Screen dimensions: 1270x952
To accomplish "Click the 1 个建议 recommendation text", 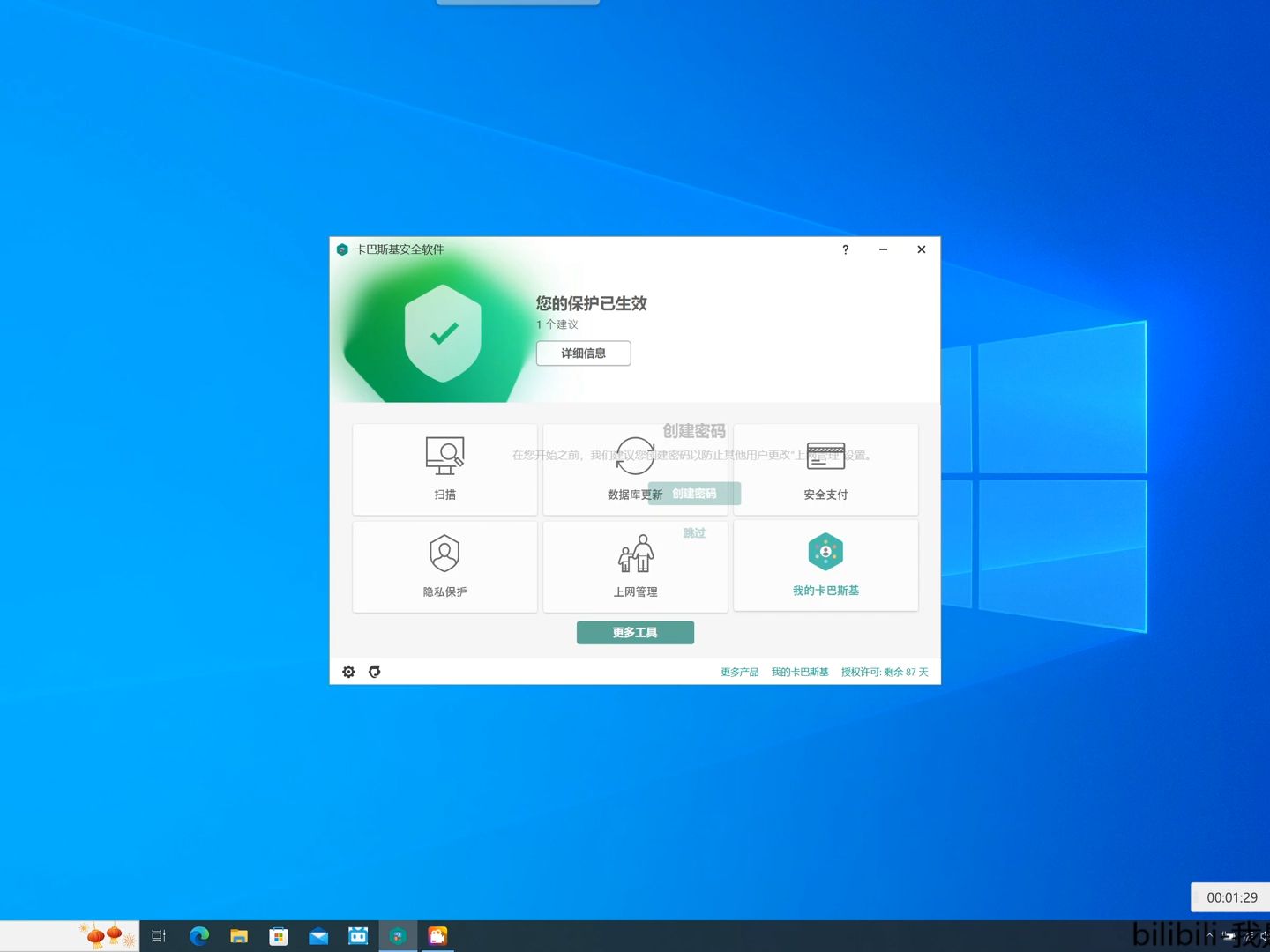I will click(557, 324).
